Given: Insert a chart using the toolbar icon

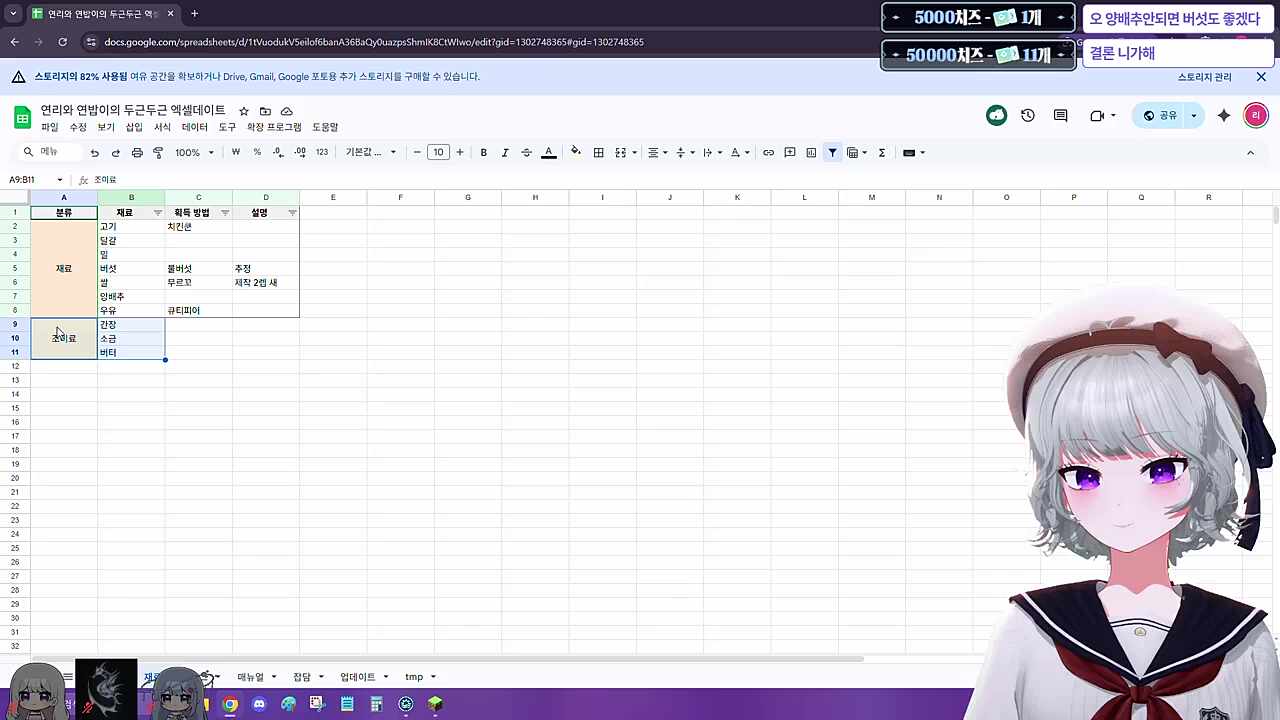Looking at the screenshot, I should click(x=811, y=153).
